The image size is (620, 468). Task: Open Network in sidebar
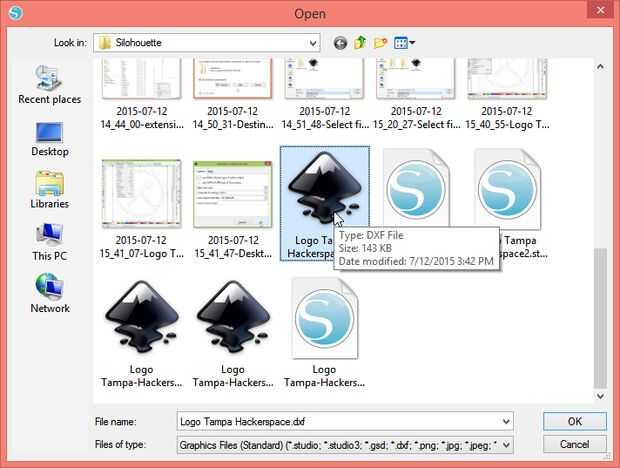49,294
